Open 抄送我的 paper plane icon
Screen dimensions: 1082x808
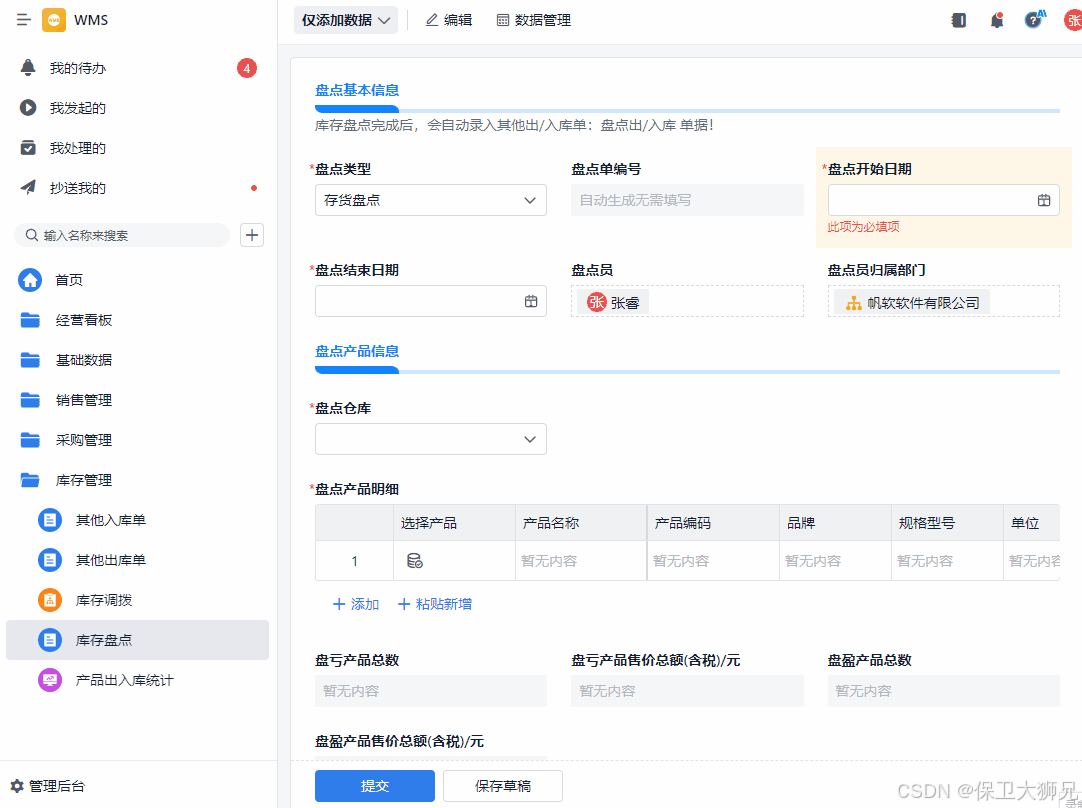pyautogui.click(x=28, y=188)
